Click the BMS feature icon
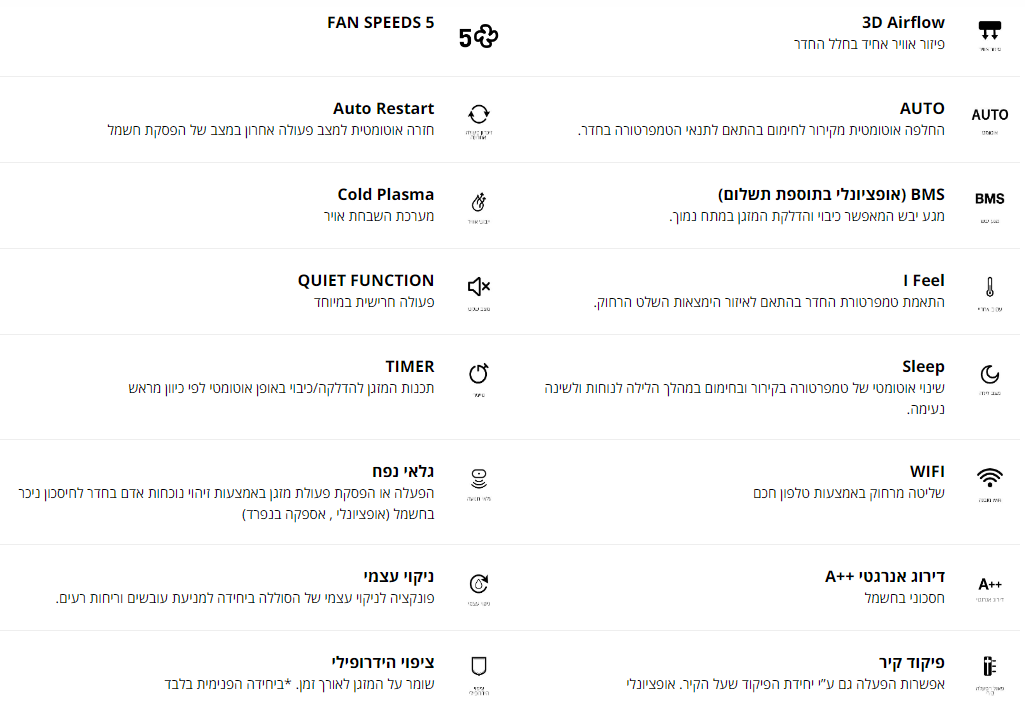Screen dimensions: 1025x725 (989, 199)
